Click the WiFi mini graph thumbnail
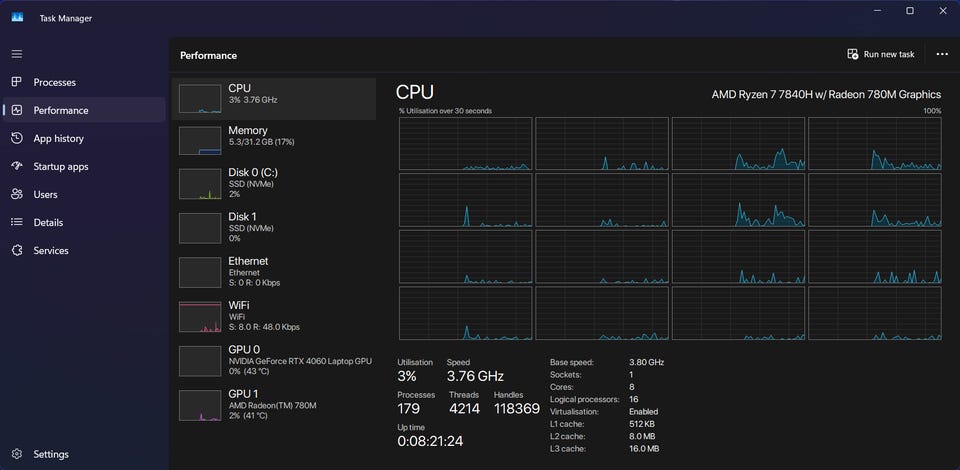Screen dimensions: 960x470 click(x=200, y=316)
